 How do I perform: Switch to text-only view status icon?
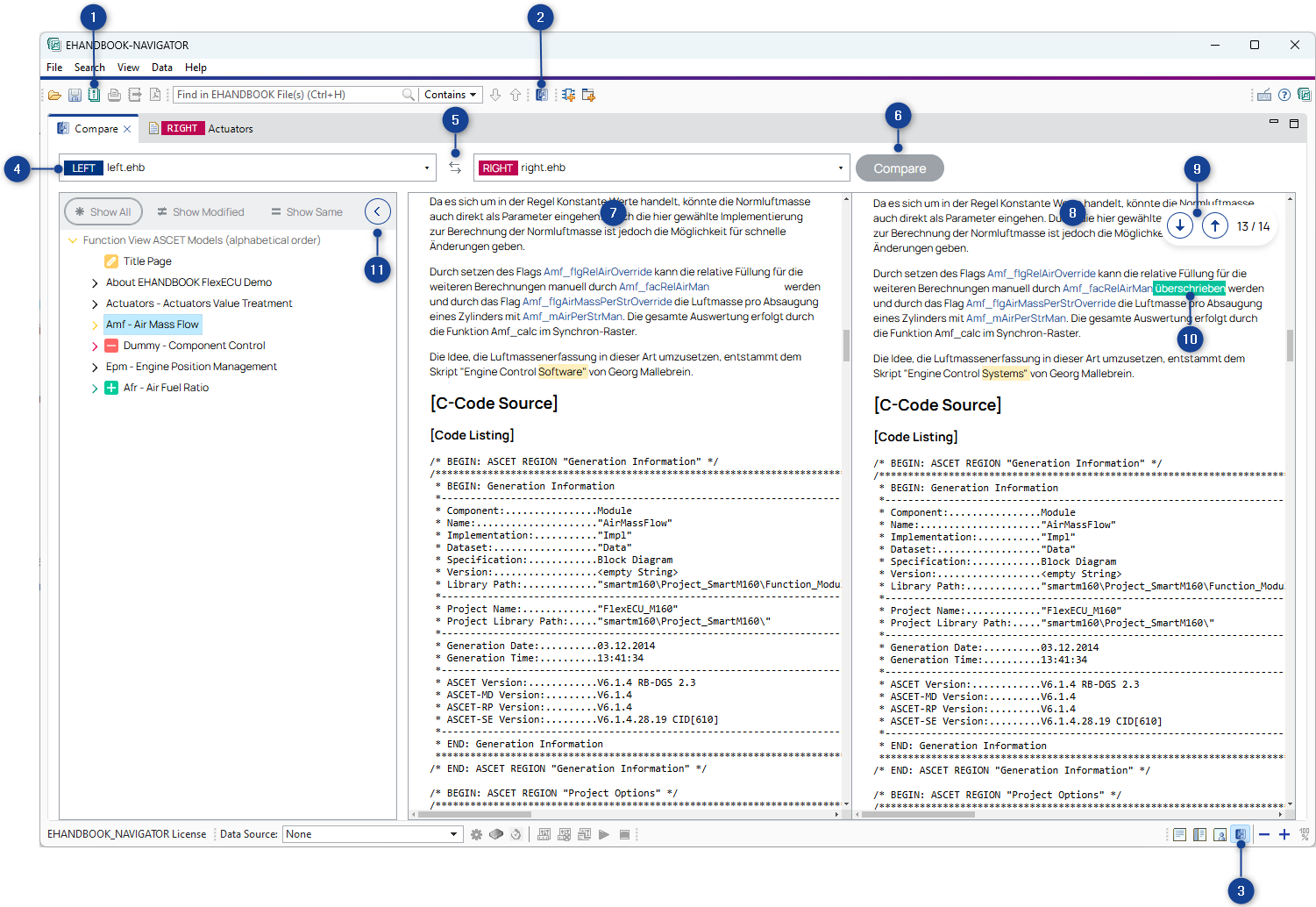[x=1179, y=834]
